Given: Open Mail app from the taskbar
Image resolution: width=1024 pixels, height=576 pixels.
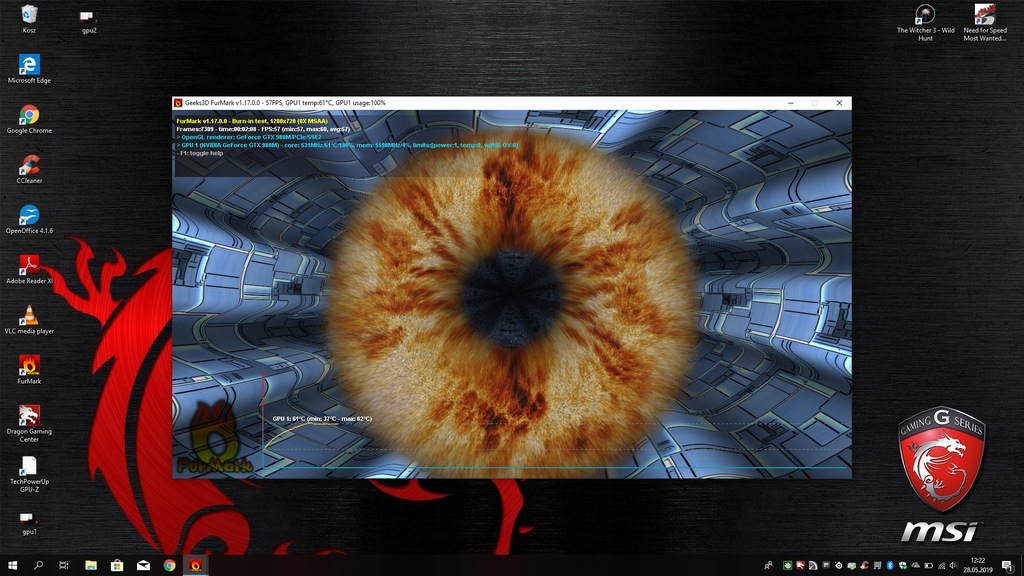Looking at the screenshot, I should (x=143, y=566).
